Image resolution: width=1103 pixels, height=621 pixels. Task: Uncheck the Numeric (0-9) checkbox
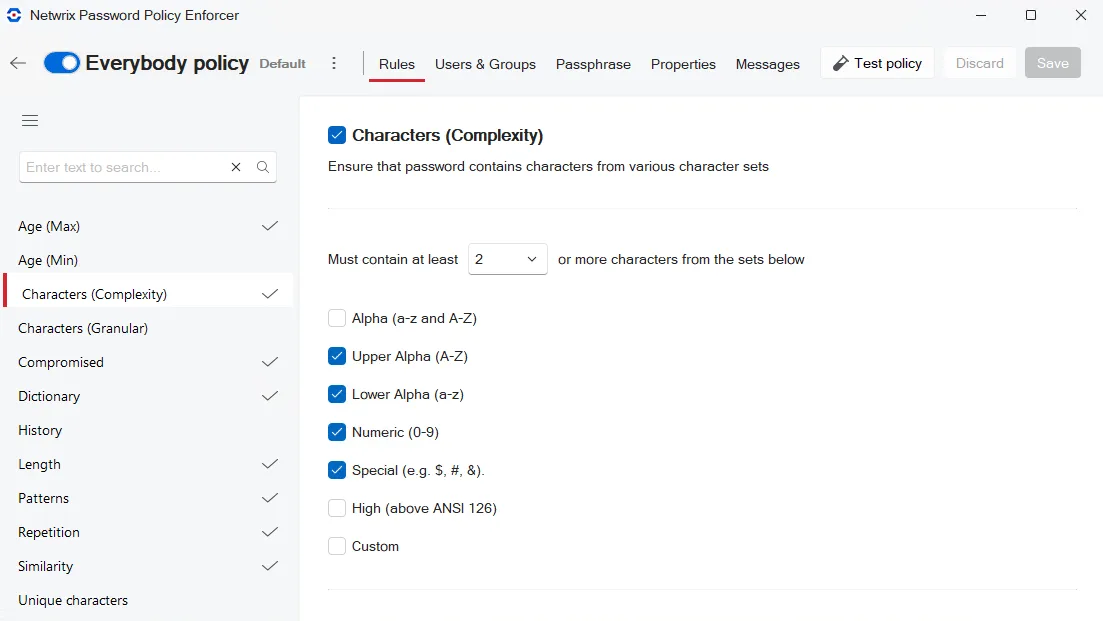337,432
